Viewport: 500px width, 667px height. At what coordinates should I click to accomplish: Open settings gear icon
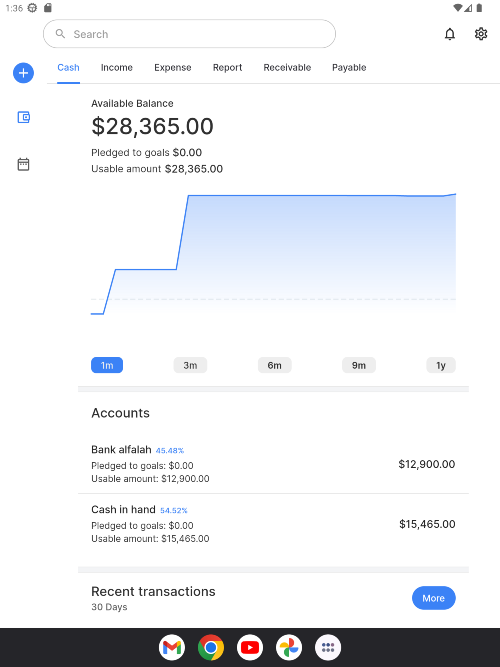pyautogui.click(x=481, y=34)
